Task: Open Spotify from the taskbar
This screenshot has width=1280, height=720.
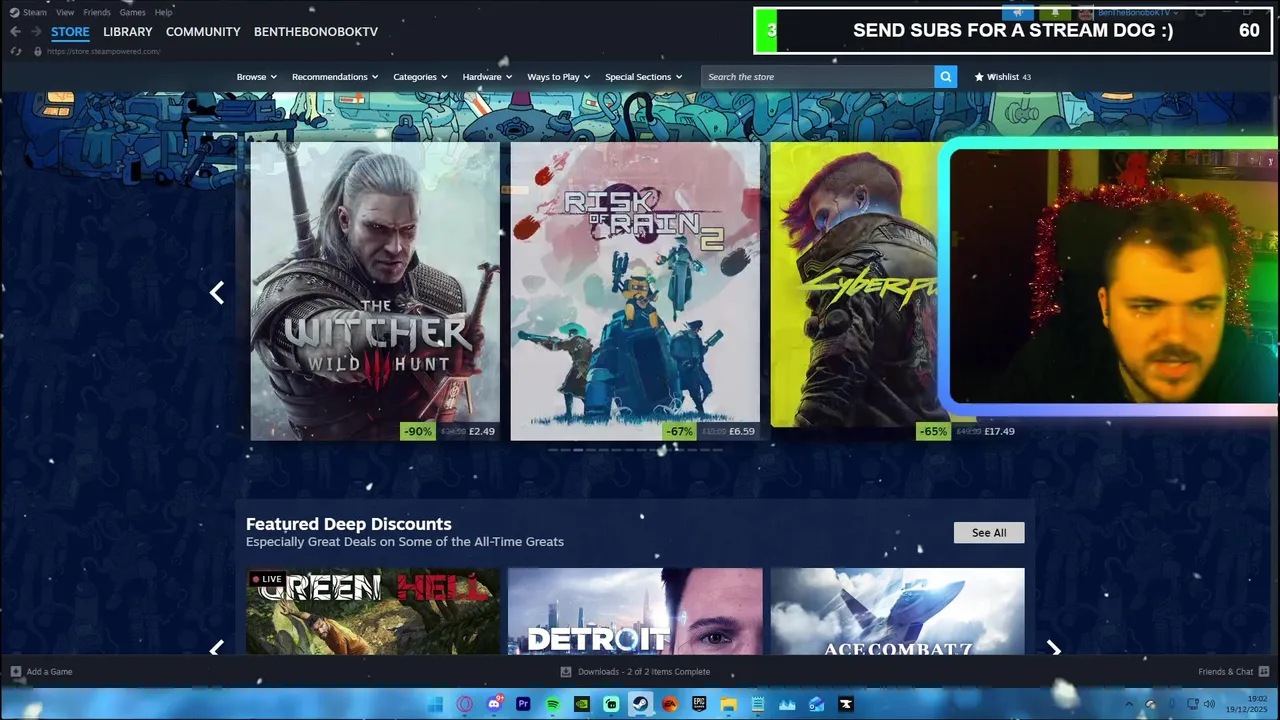Action: (553, 704)
